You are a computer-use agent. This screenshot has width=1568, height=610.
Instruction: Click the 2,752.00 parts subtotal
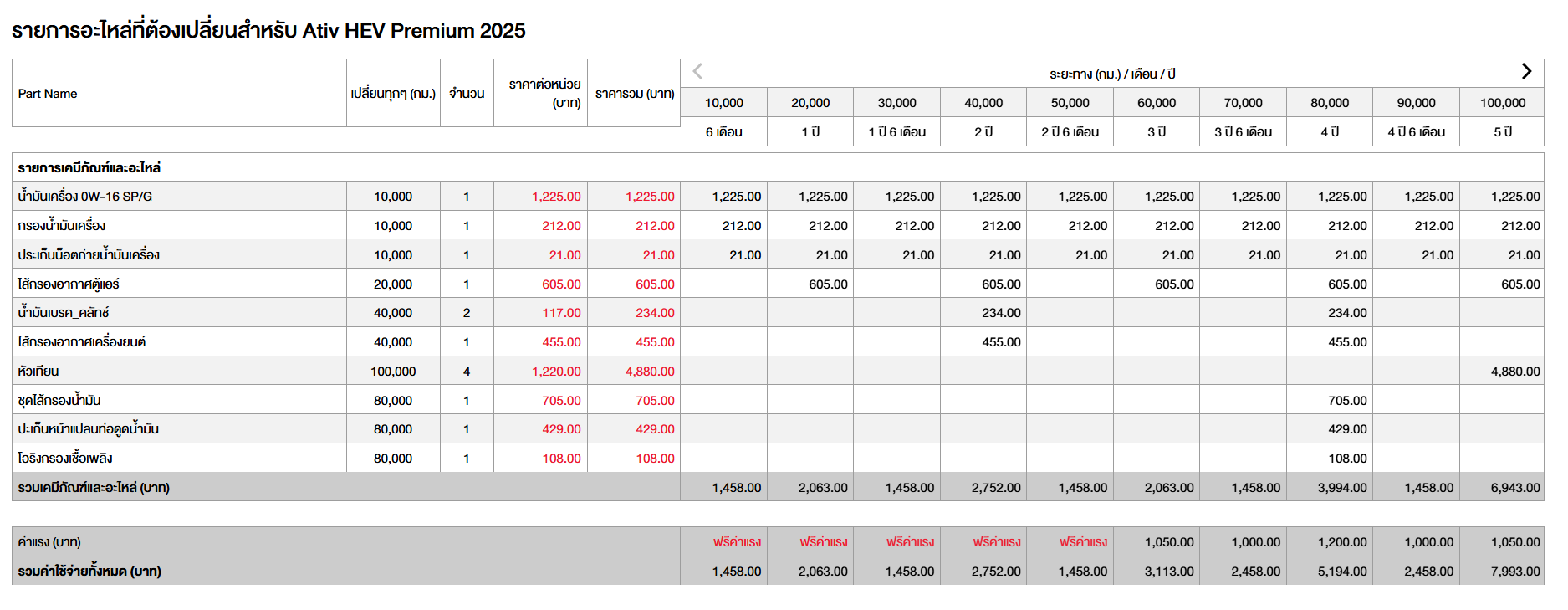(x=996, y=488)
